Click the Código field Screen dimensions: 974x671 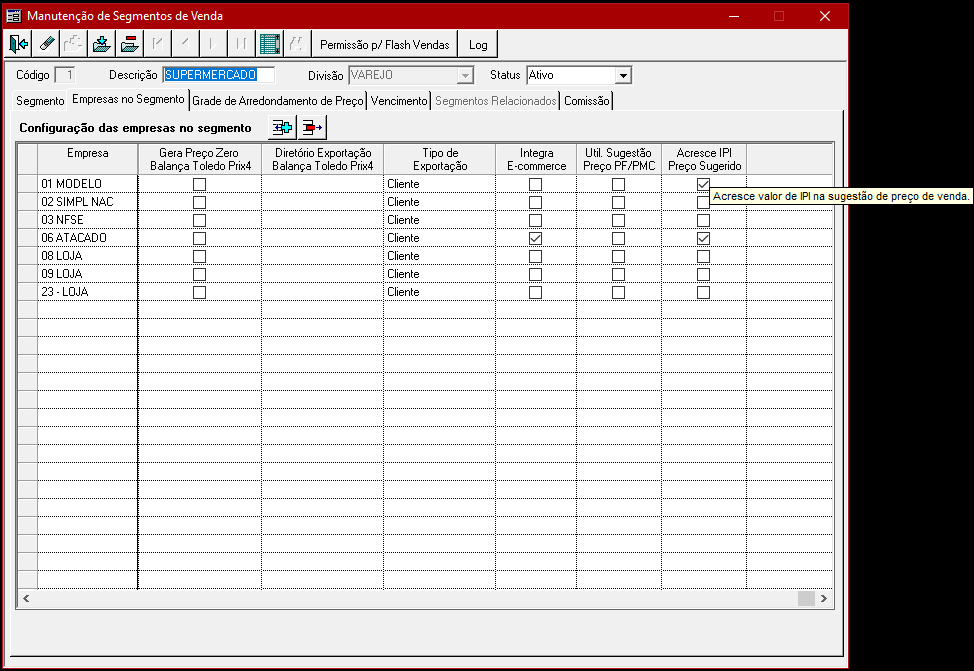(x=65, y=75)
